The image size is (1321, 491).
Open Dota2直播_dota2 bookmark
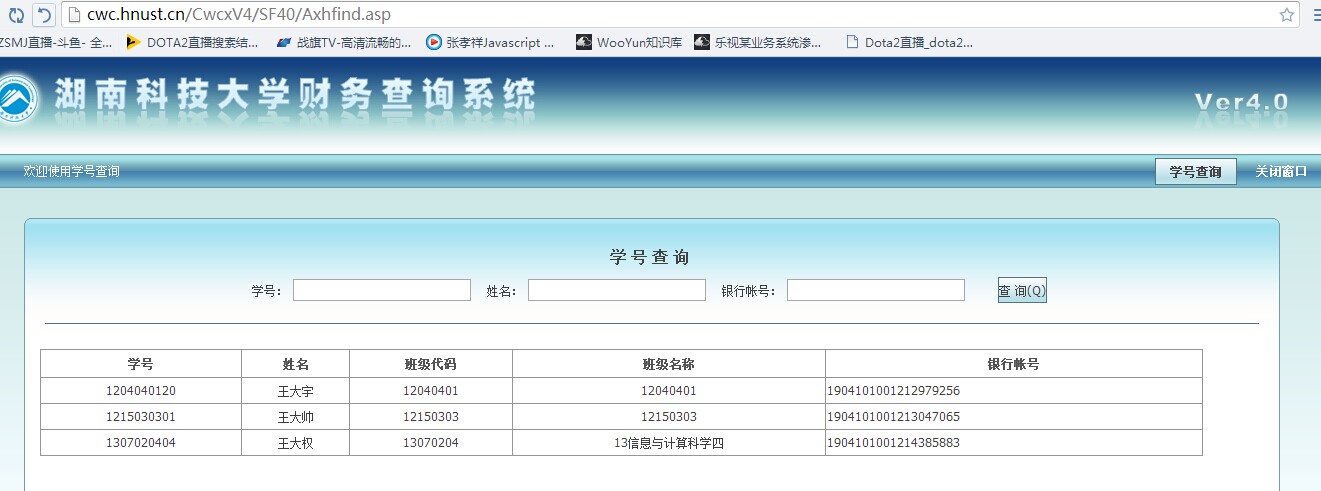pos(909,42)
